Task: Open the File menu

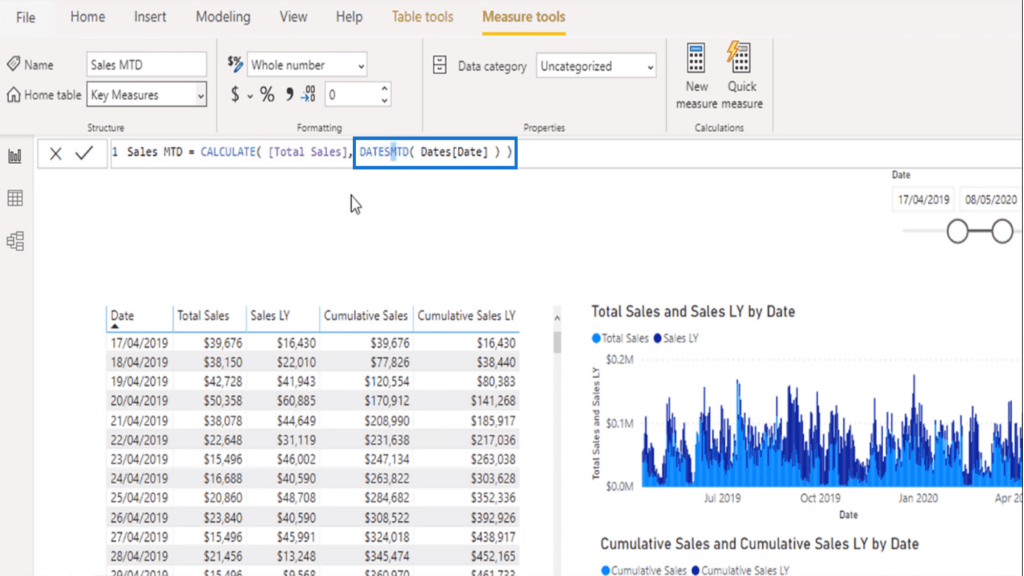Action: (x=25, y=17)
